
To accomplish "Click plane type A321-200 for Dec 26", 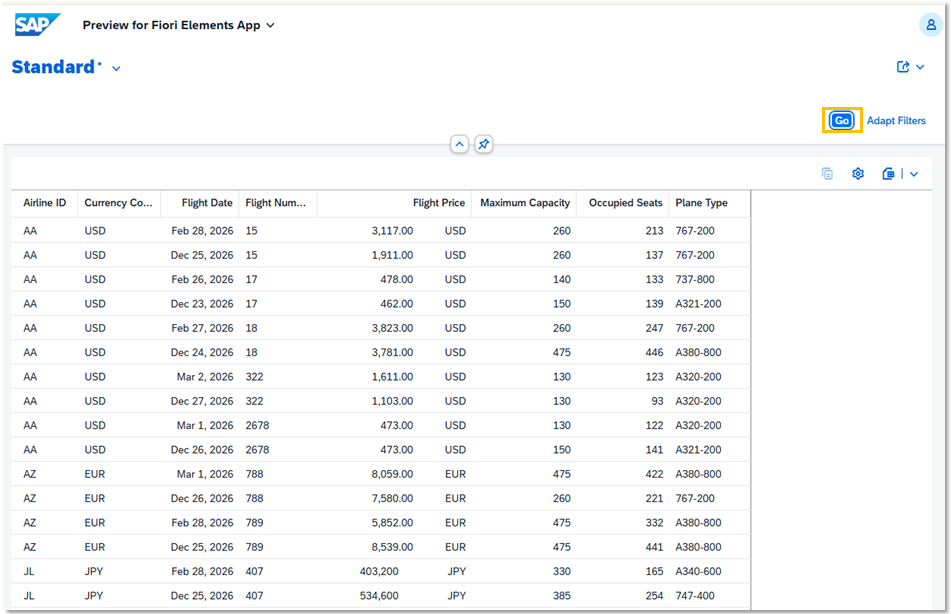I will point(699,450).
